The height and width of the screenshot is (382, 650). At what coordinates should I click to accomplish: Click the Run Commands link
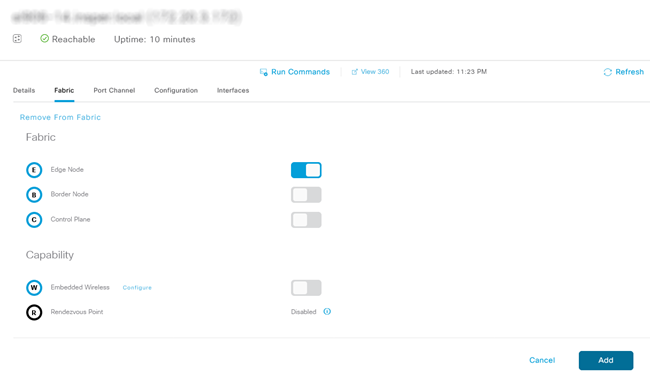click(301, 72)
